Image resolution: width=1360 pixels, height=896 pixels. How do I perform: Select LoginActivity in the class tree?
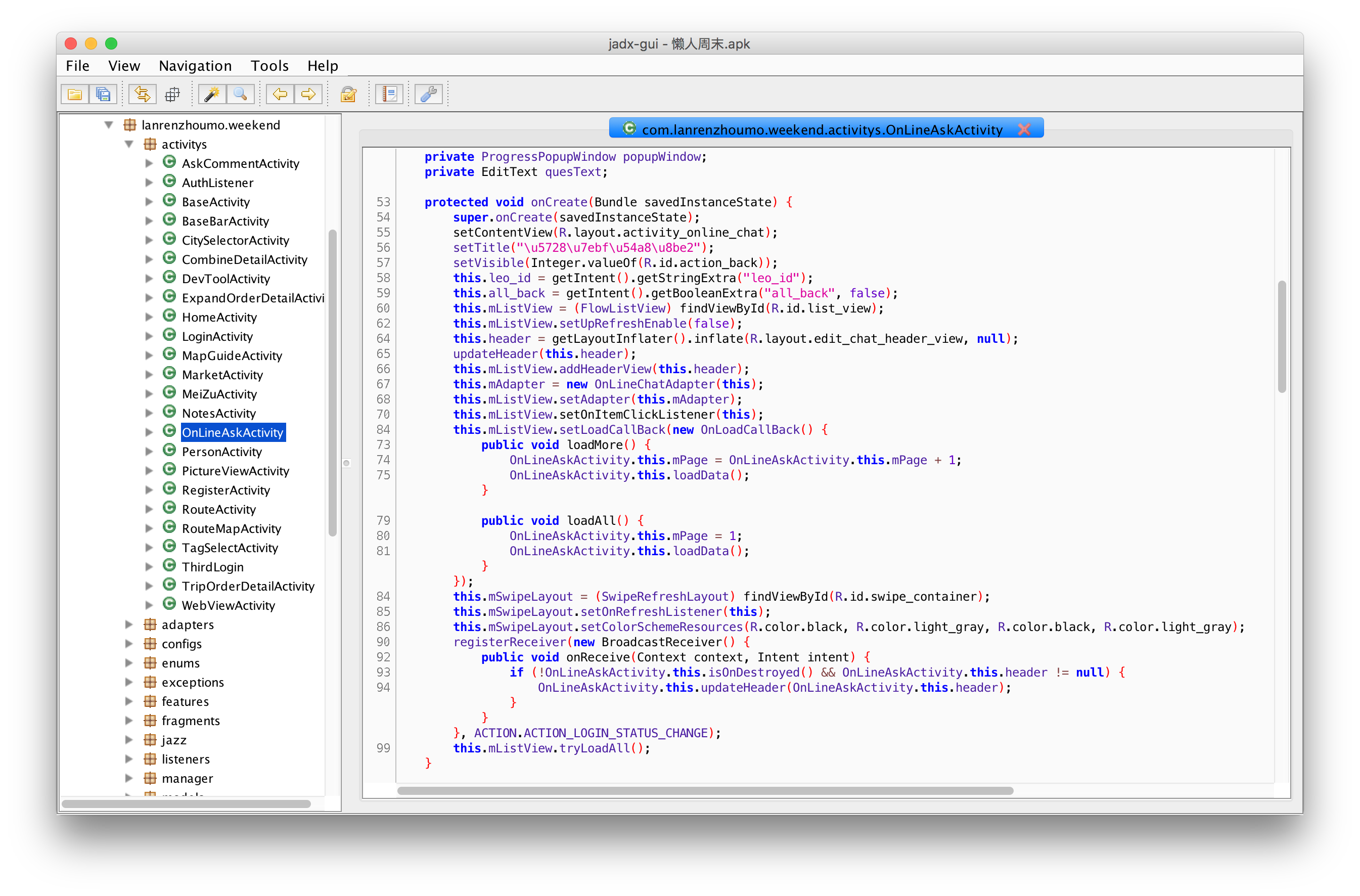pos(217,337)
